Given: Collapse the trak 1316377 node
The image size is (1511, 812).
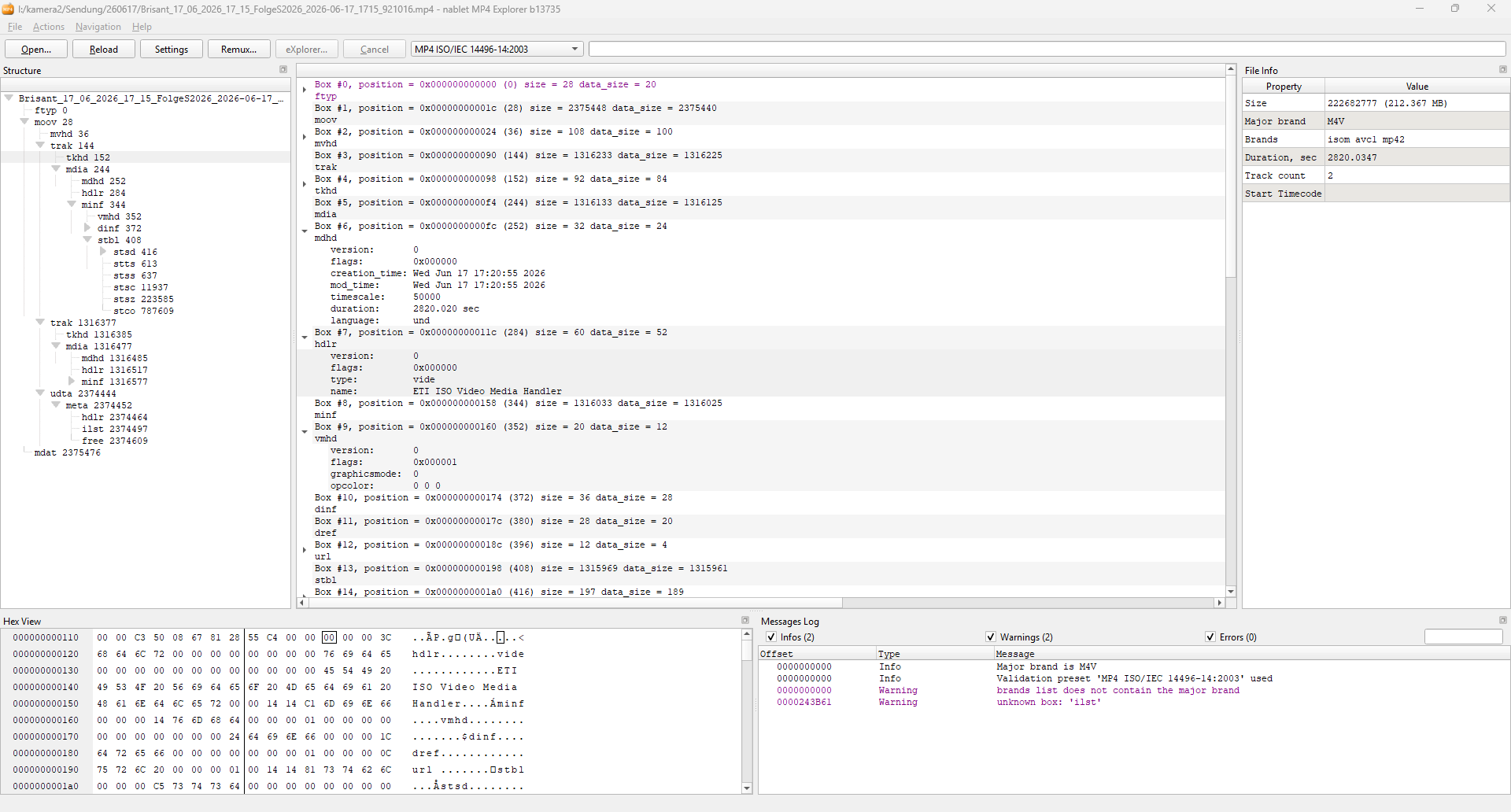Looking at the screenshot, I should [x=40, y=323].
